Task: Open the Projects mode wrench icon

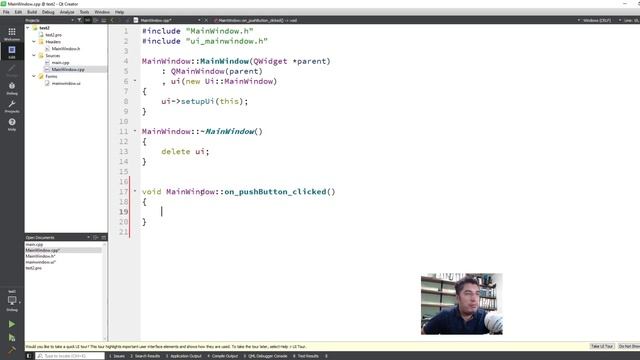Action: pyautogui.click(x=12, y=106)
